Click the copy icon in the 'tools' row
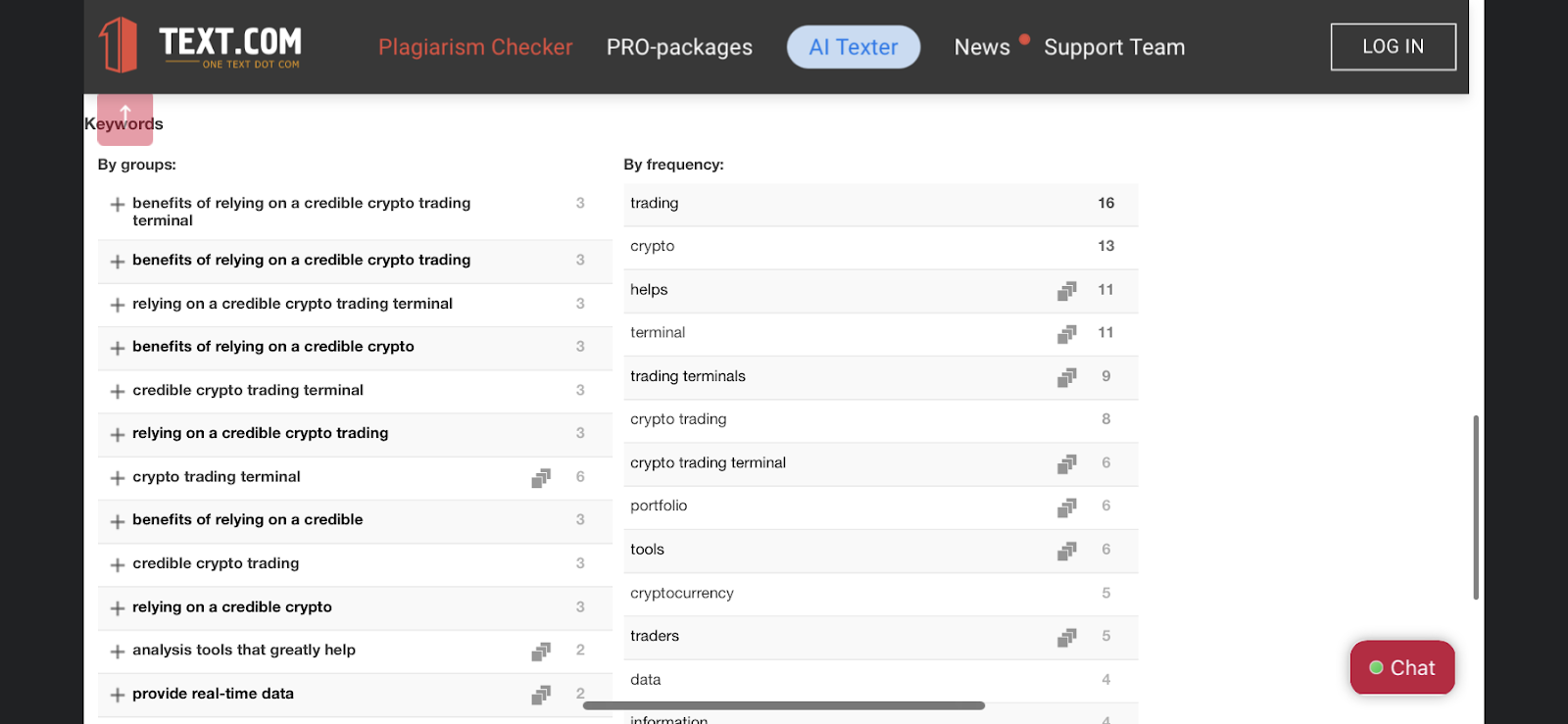Screen dimensions: 1568x724 pyautogui.click(x=1066, y=551)
